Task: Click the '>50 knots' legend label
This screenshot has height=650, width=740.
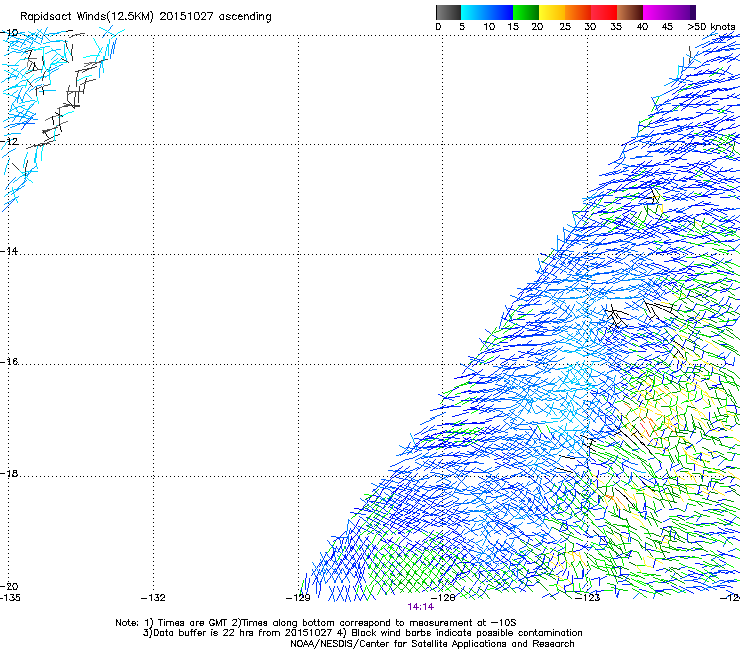Action: click(711, 27)
